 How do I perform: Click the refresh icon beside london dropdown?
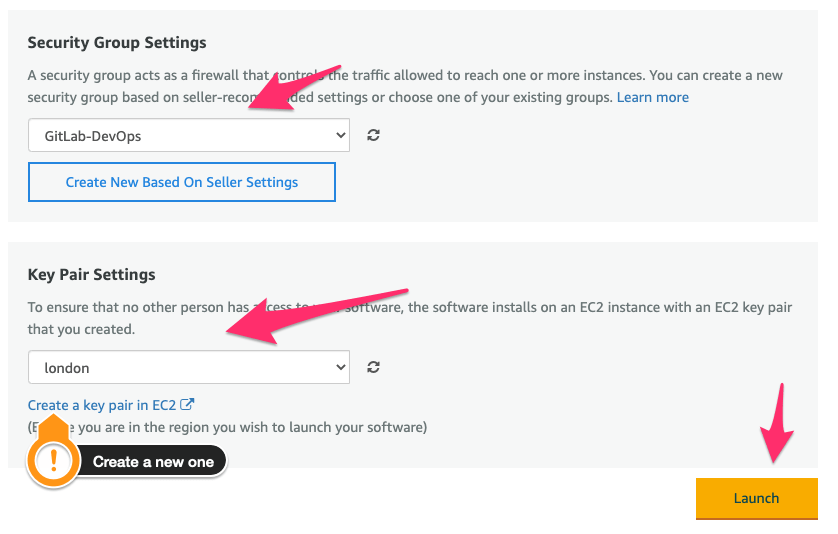tap(373, 367)
